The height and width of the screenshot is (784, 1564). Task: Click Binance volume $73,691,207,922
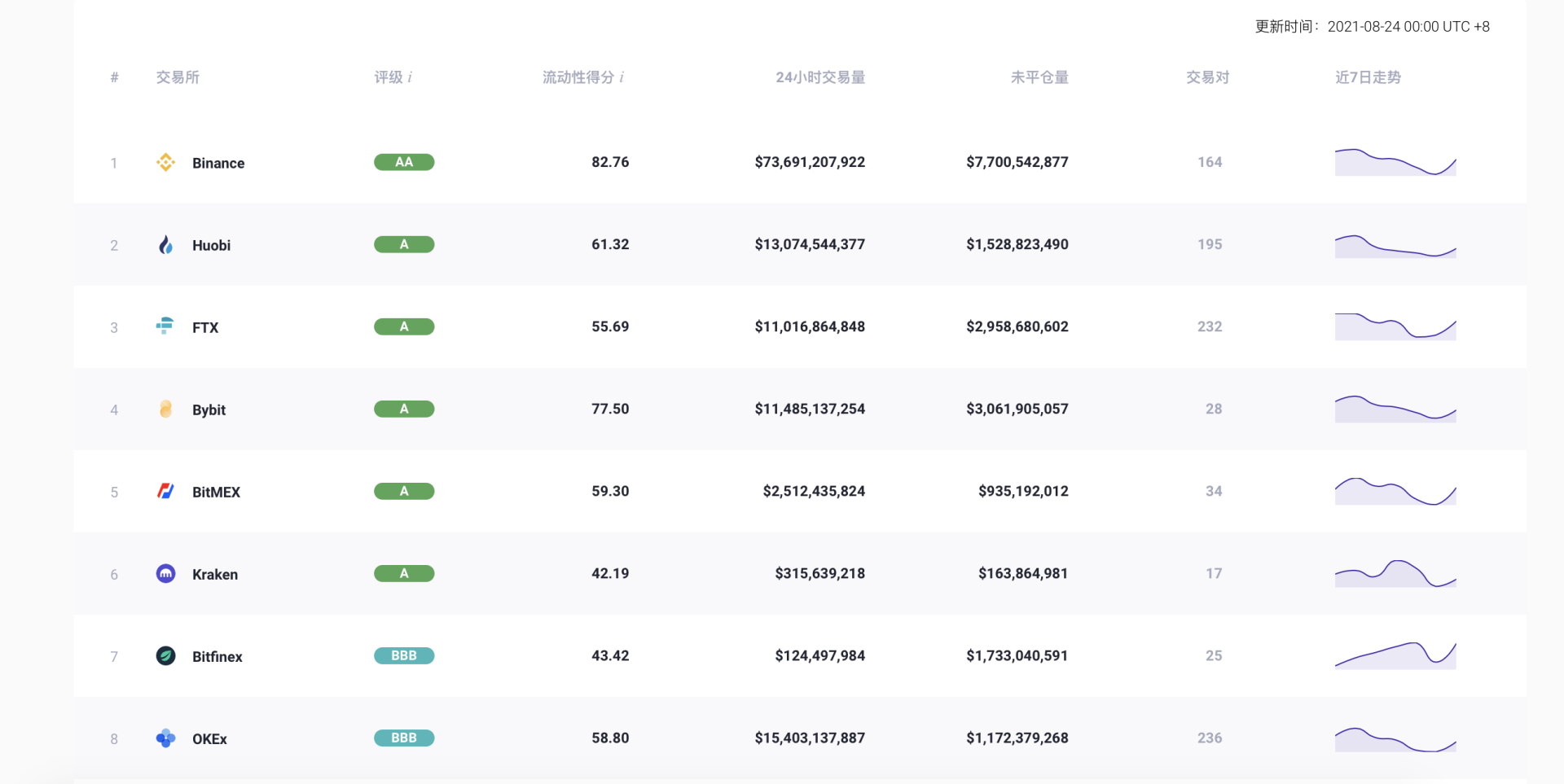coord(810,162)
